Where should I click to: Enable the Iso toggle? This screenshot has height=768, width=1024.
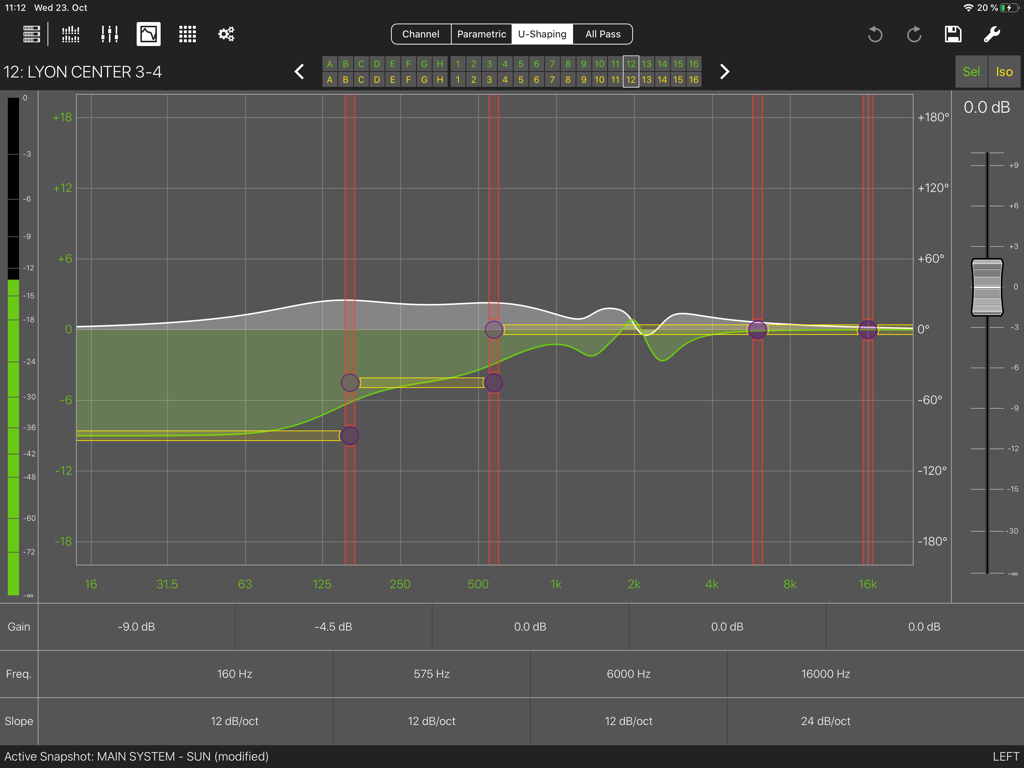pos(1004,71)
